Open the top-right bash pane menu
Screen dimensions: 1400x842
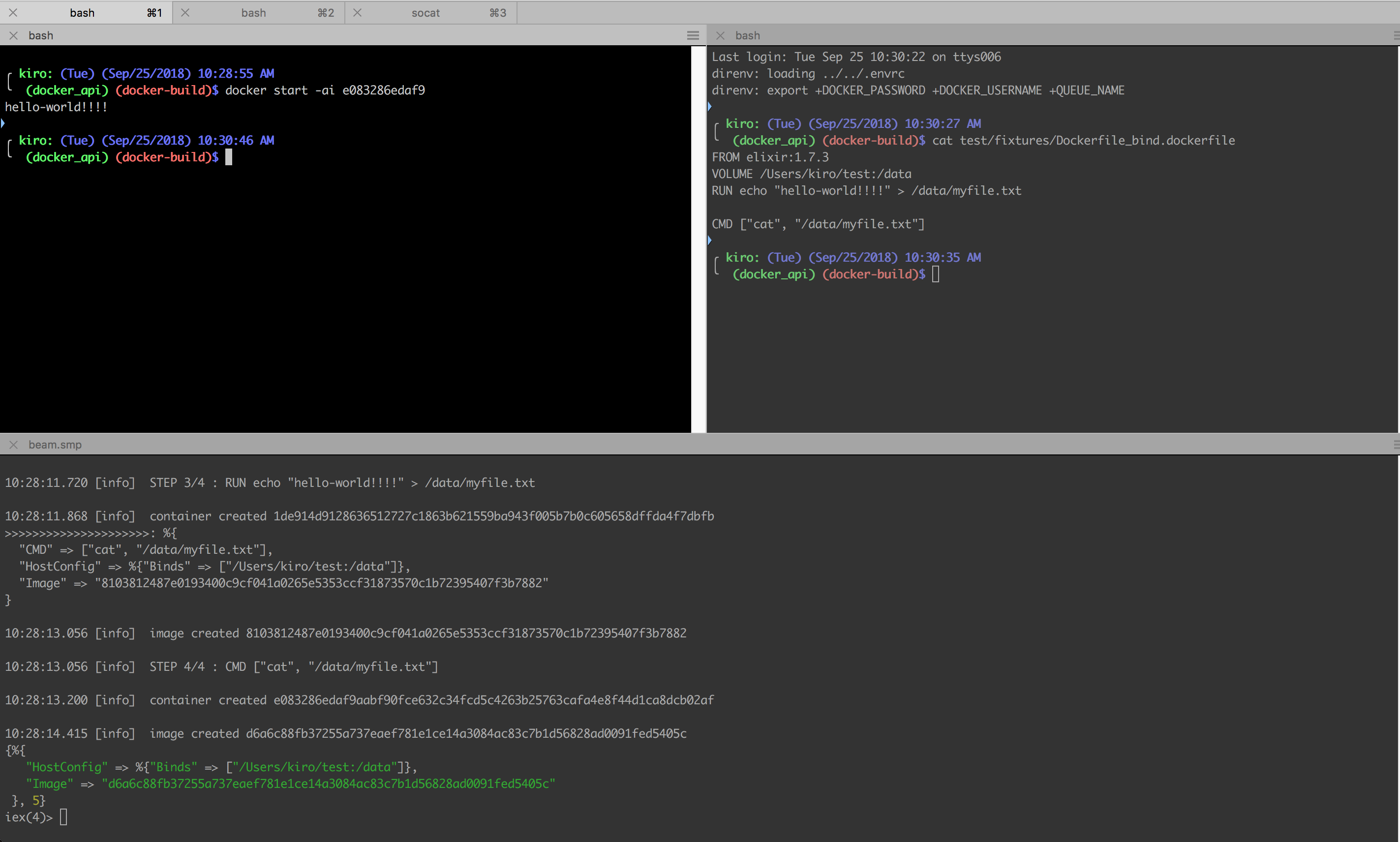click(x=1396, y=35)
